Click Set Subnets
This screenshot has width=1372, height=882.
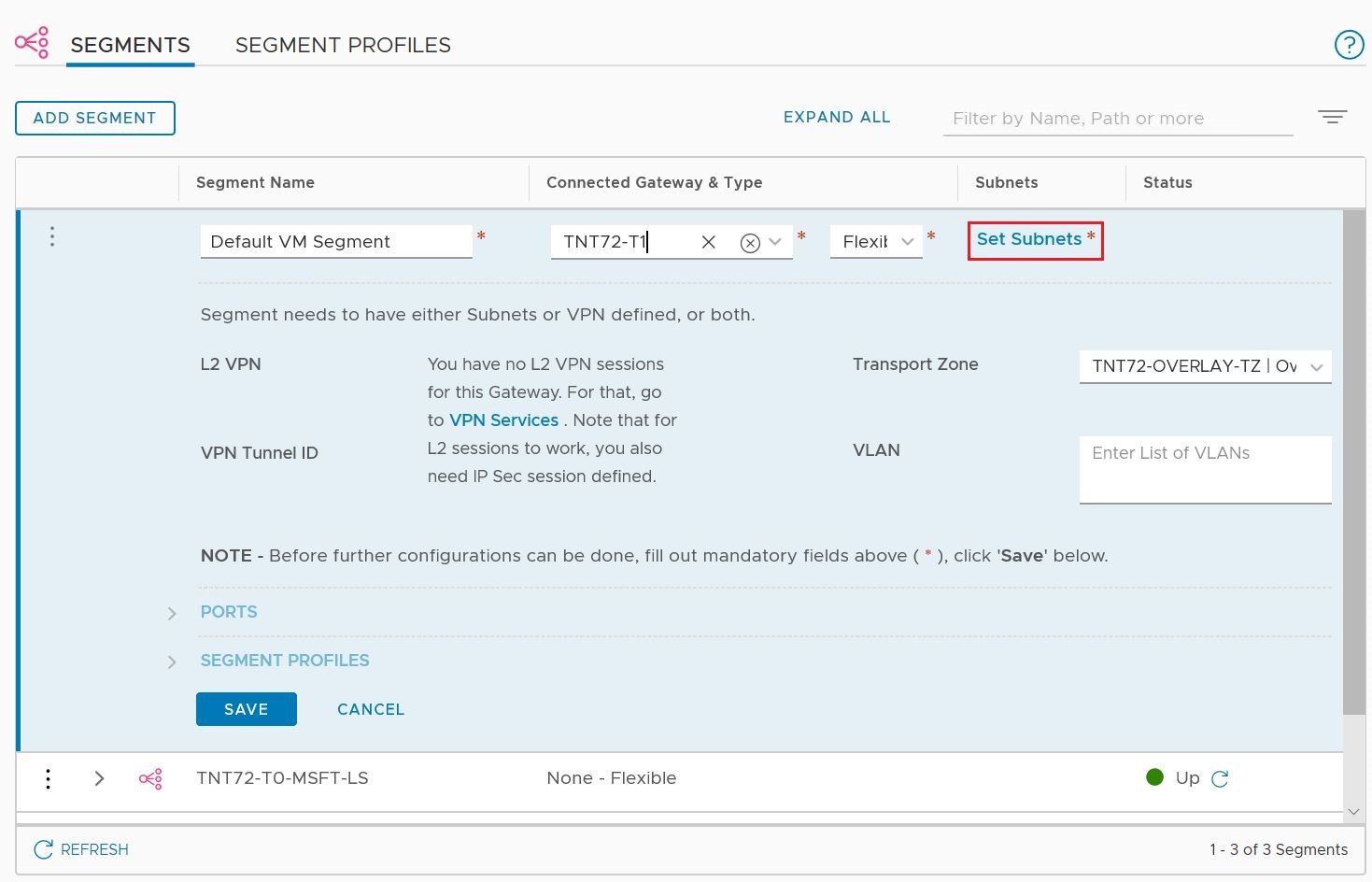[1028, 239]
